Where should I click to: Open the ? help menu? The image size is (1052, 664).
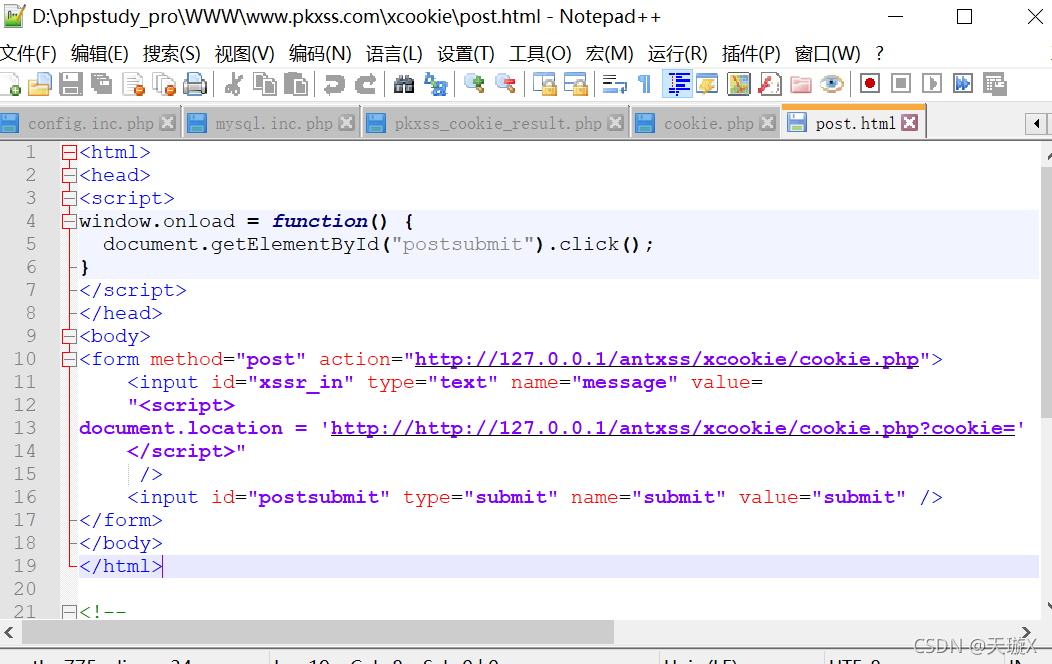tap(880, 53)
